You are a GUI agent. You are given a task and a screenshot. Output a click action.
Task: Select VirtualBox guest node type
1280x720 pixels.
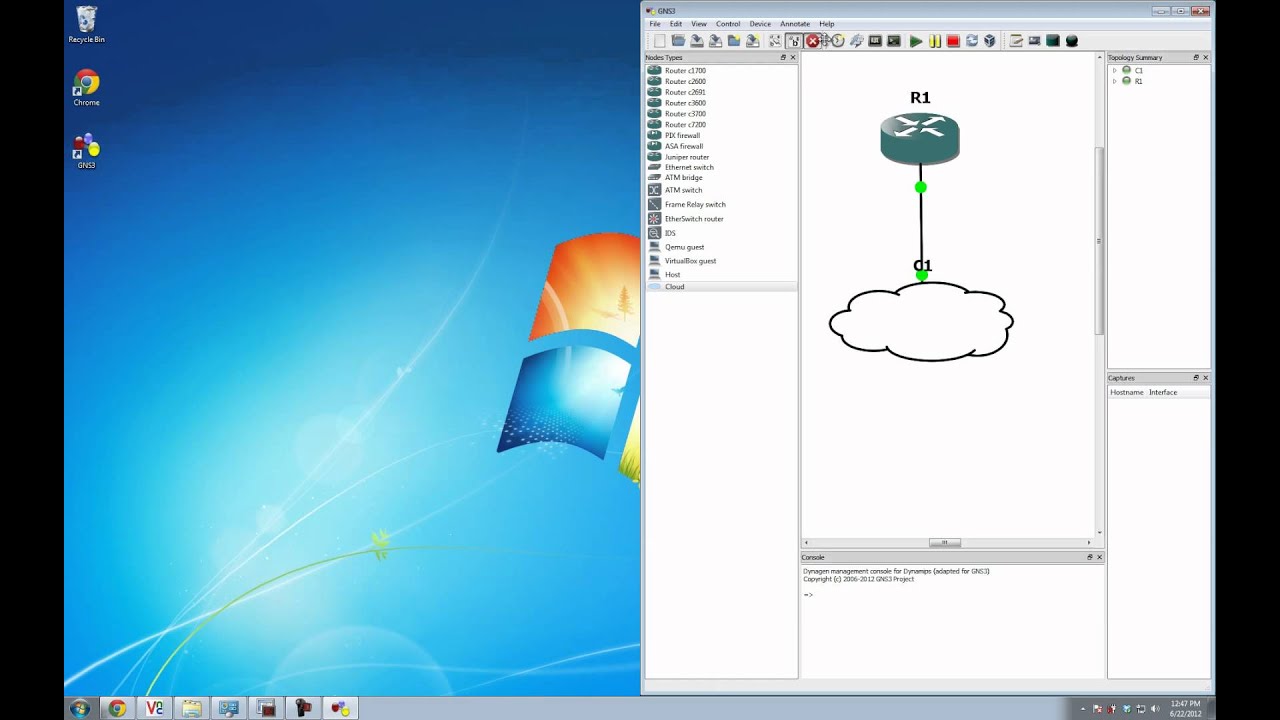tap(721, 261)
